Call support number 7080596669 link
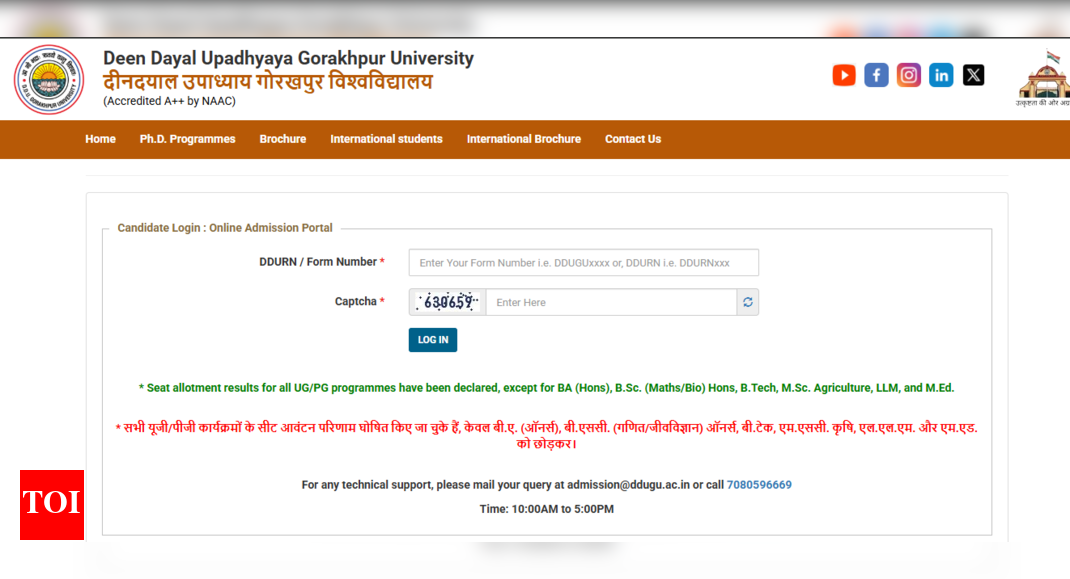Screen dimensions: 1070x579 pos(759,485)
